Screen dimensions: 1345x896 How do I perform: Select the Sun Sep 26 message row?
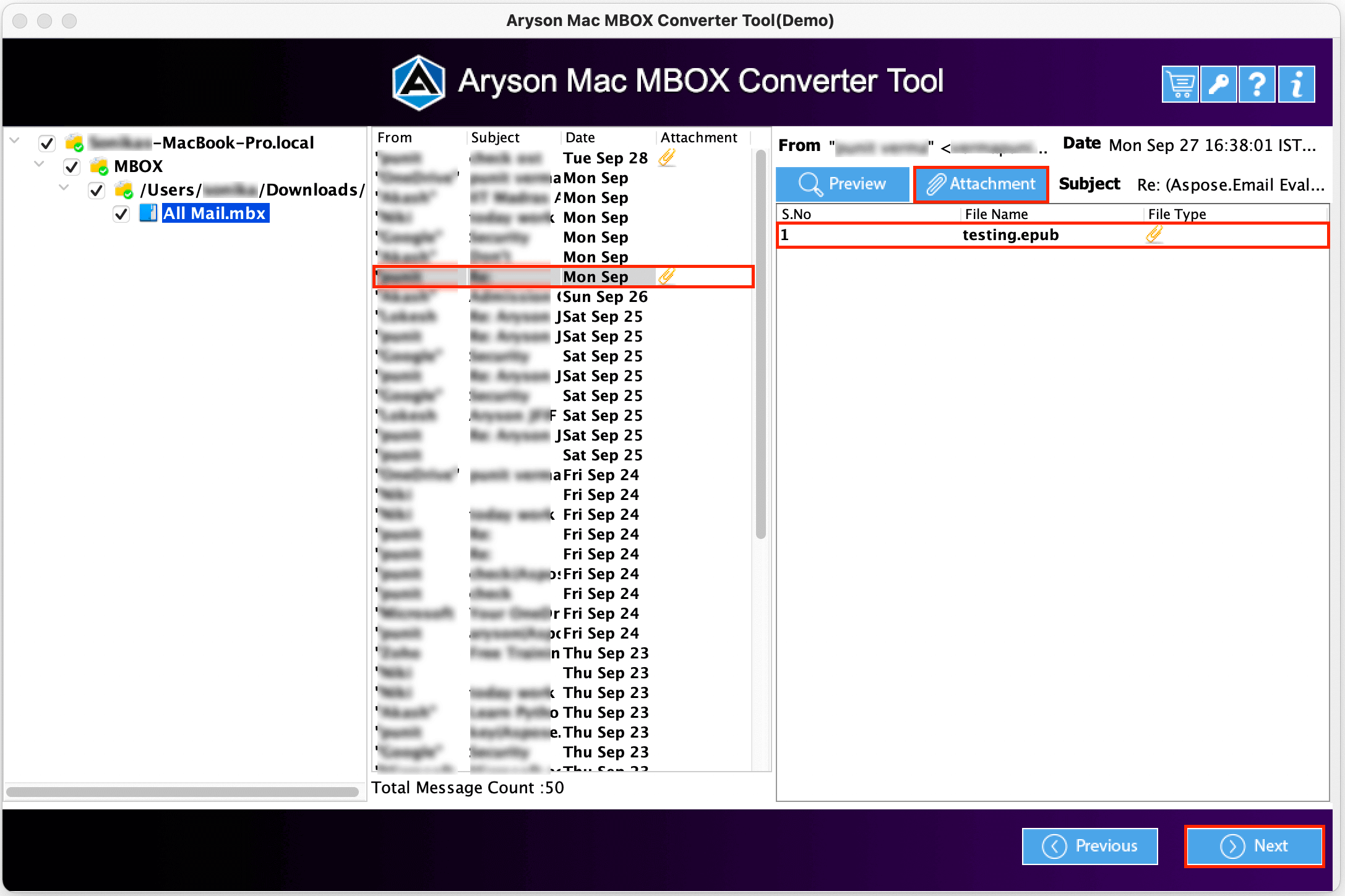(564, 296)
